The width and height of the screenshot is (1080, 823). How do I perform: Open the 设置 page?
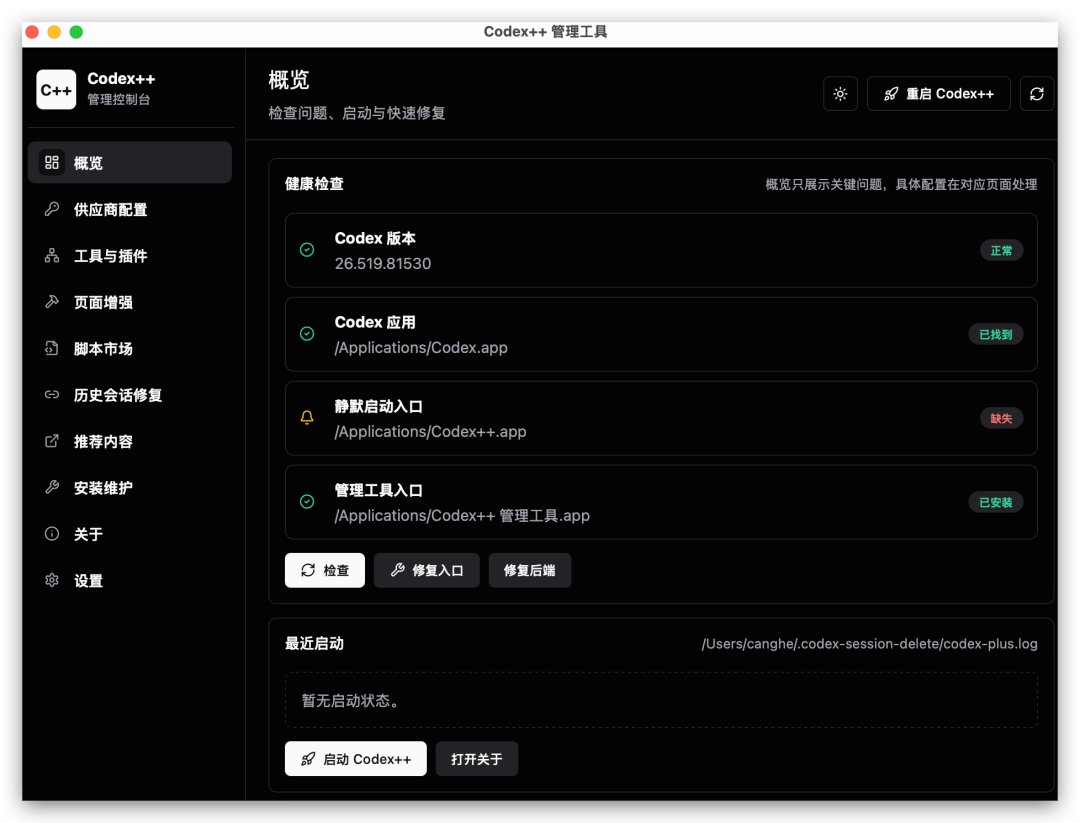[x=129, y=581]
